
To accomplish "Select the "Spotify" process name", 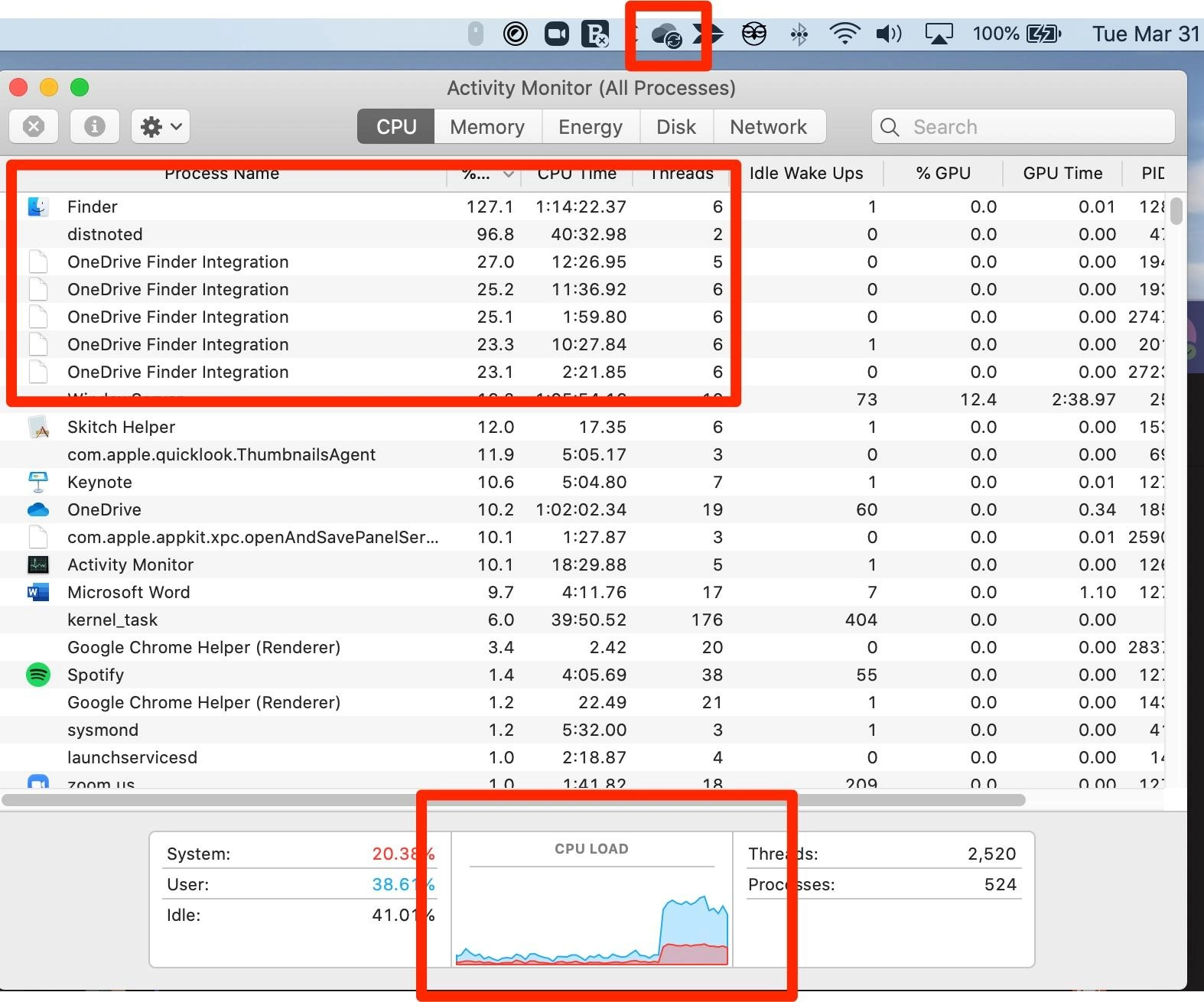I will pyautogui.click(x=96, y=675).
